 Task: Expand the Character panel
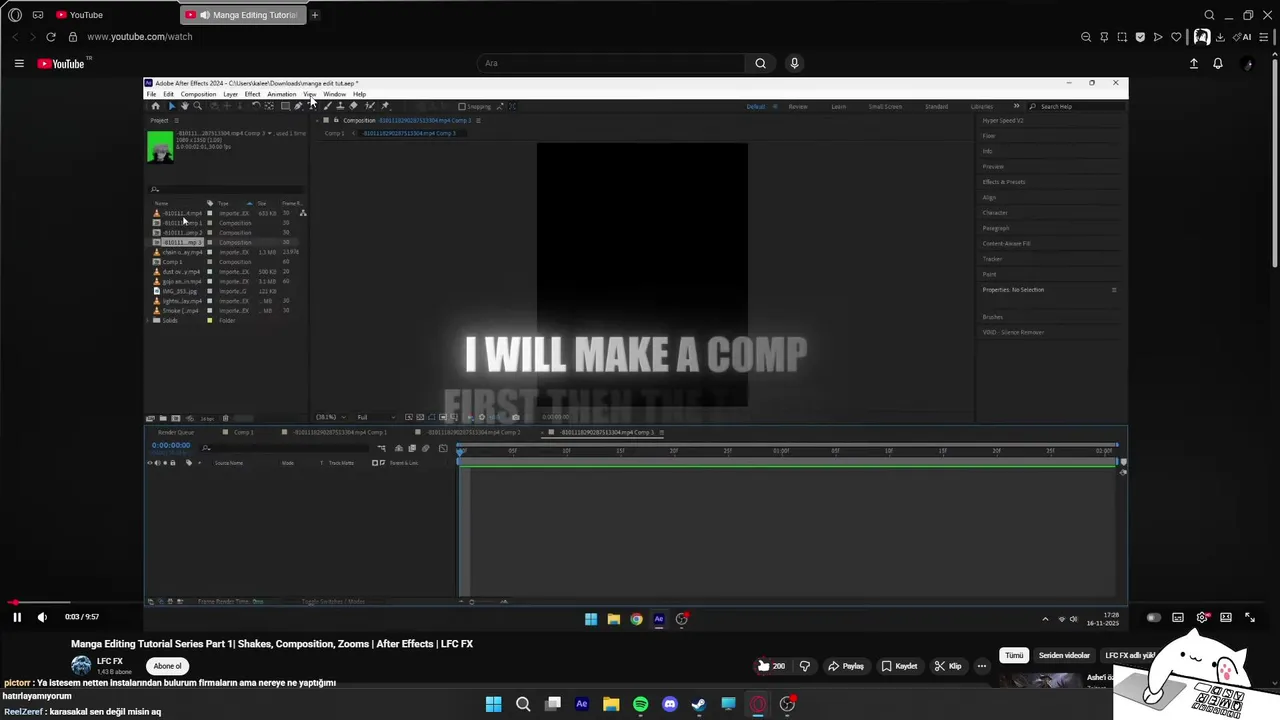[x=995, y=213]
